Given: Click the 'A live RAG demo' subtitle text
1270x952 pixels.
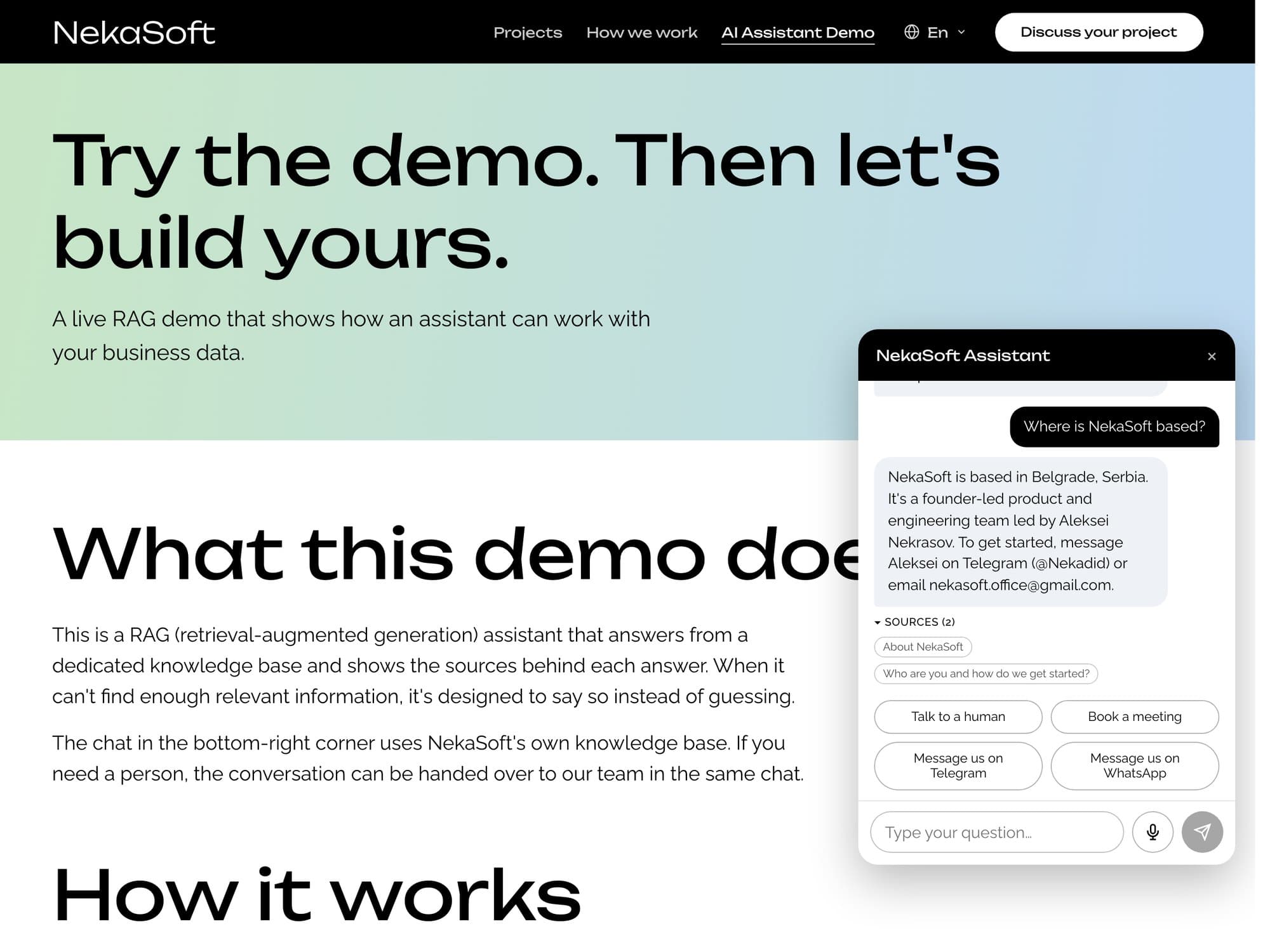Looking at the screenshot, I should pos(351,335).
